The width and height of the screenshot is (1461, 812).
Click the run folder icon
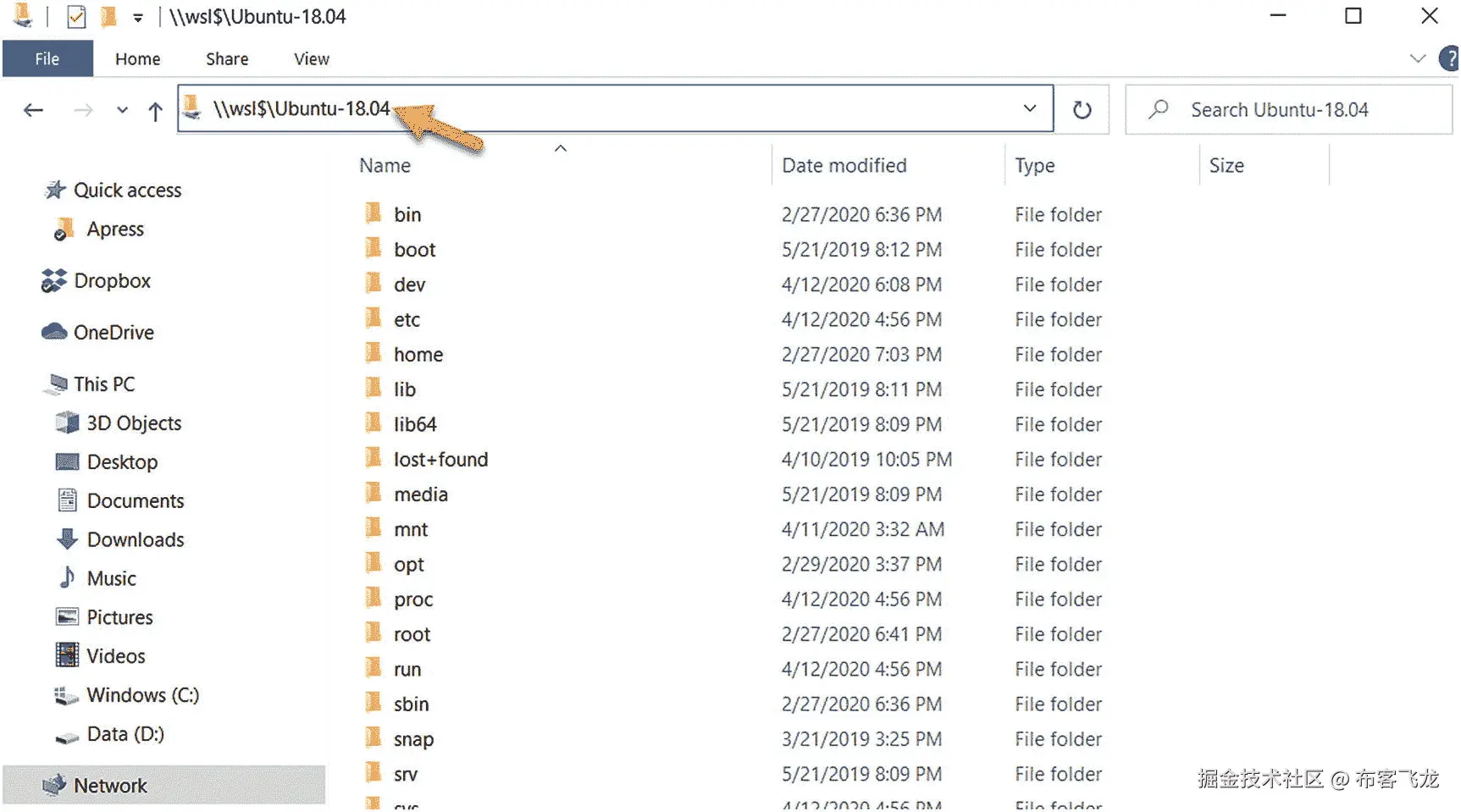click(373, 668)
